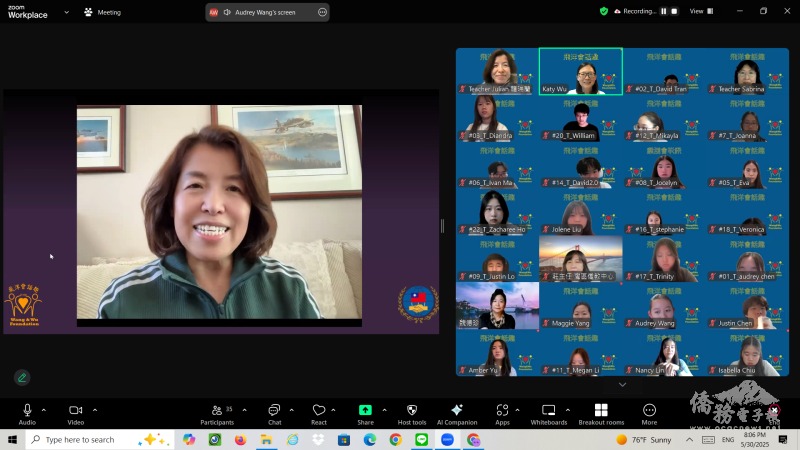Open the Chat panel
The width and height of the screenshot is (800, 450).
(x=274, y=411)
